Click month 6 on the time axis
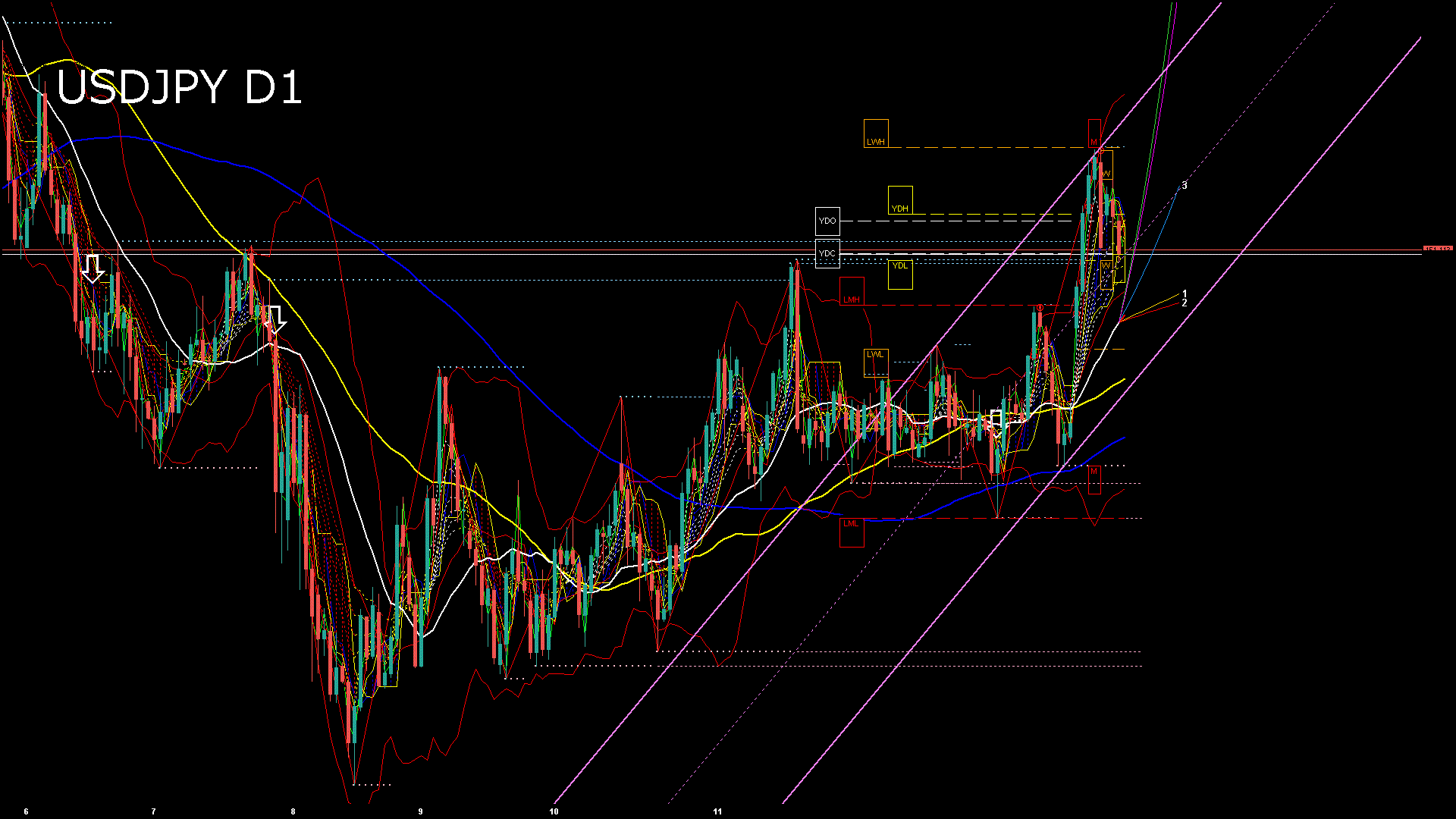Screen dimensions: 1456x819 click(27, 811)
